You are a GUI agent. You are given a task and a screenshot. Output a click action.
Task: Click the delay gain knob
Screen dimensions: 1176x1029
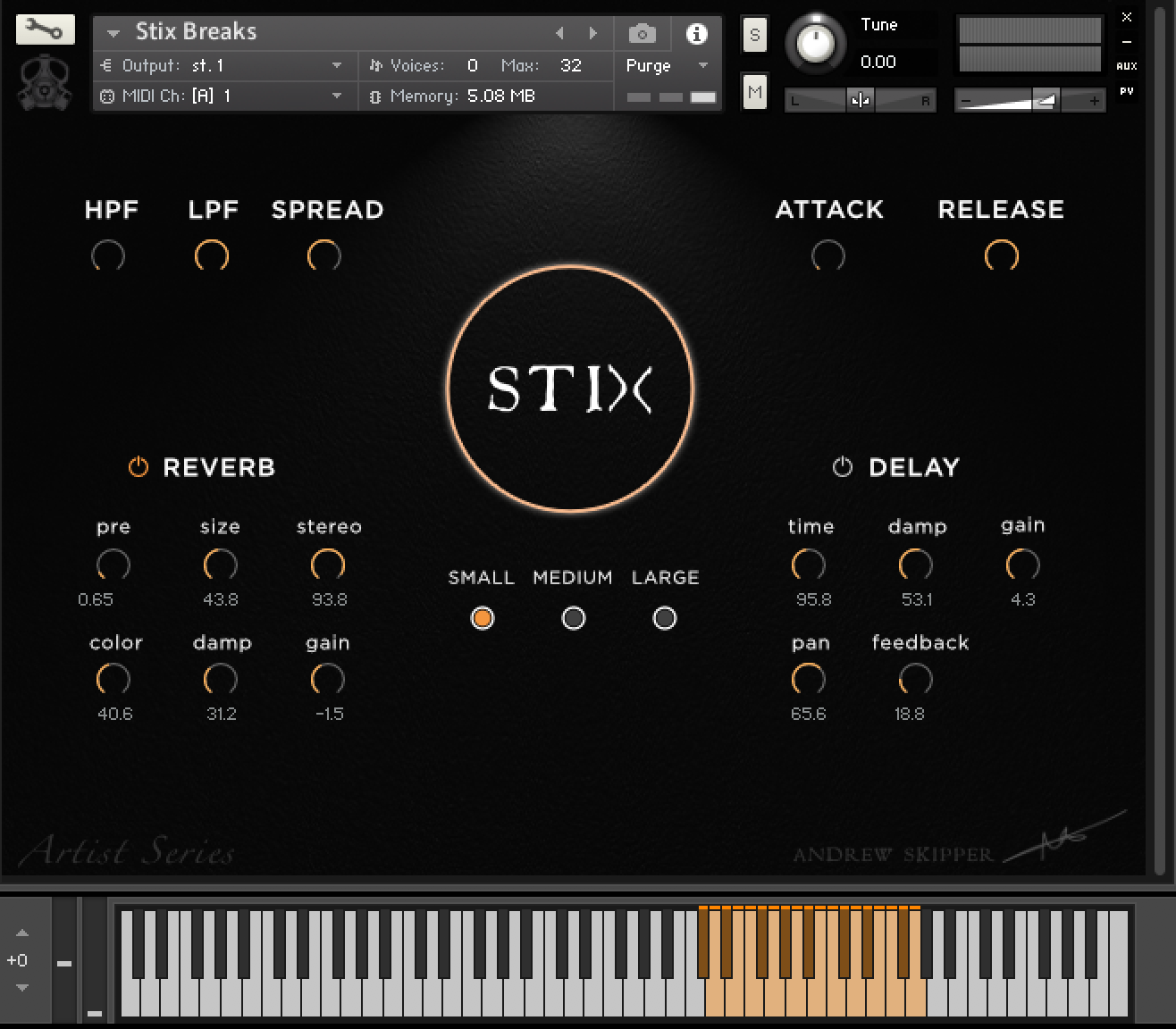tap(1023, 565)
